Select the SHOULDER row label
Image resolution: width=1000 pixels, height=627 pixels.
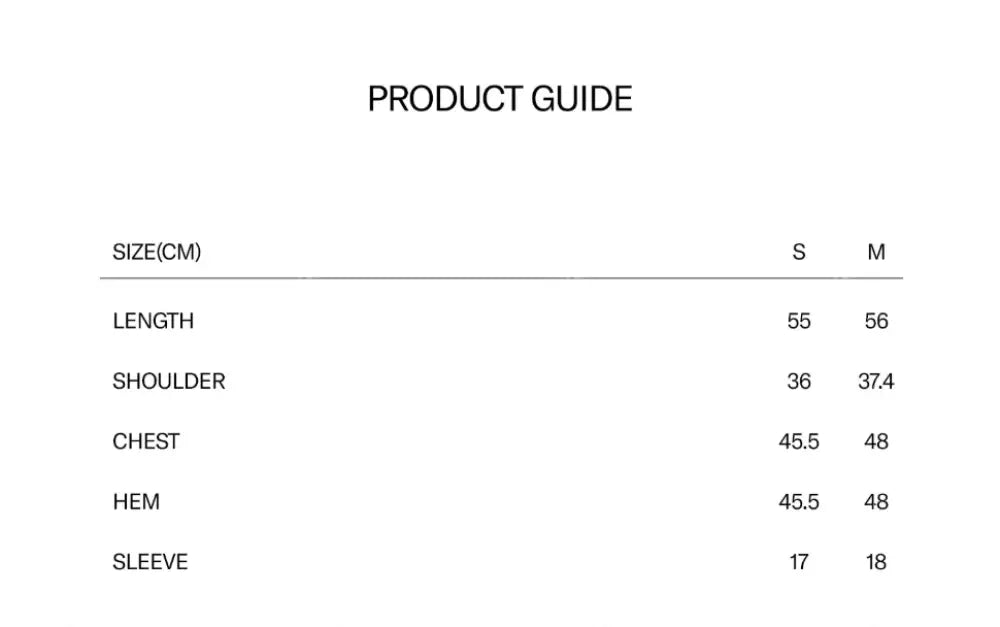(169, 381)
